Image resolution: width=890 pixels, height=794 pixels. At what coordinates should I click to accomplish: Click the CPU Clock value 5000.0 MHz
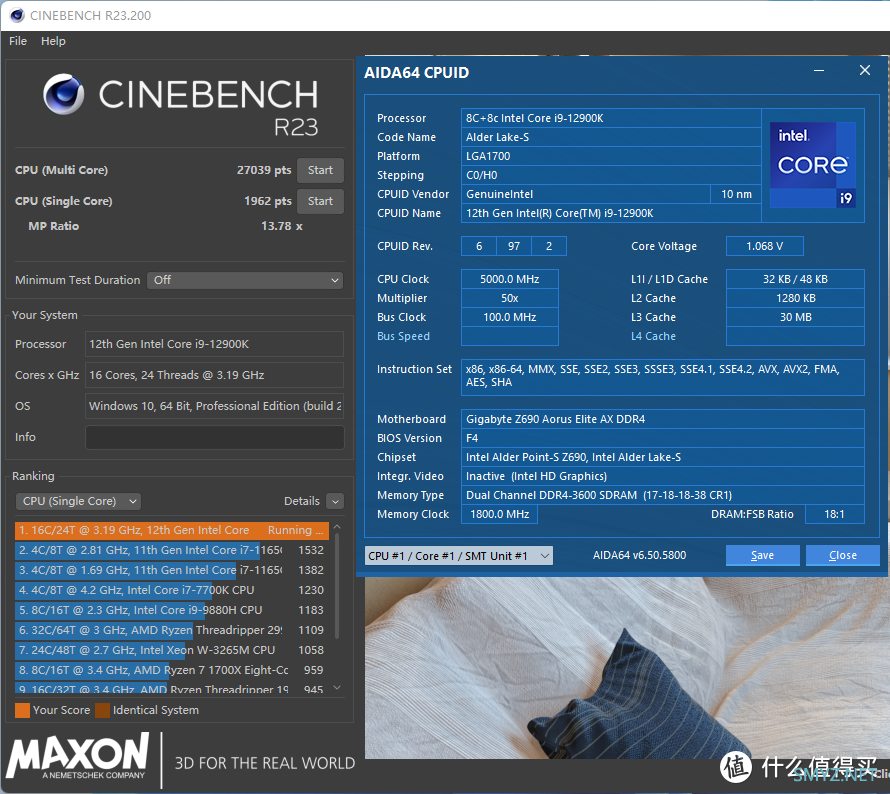pos(510,279)
